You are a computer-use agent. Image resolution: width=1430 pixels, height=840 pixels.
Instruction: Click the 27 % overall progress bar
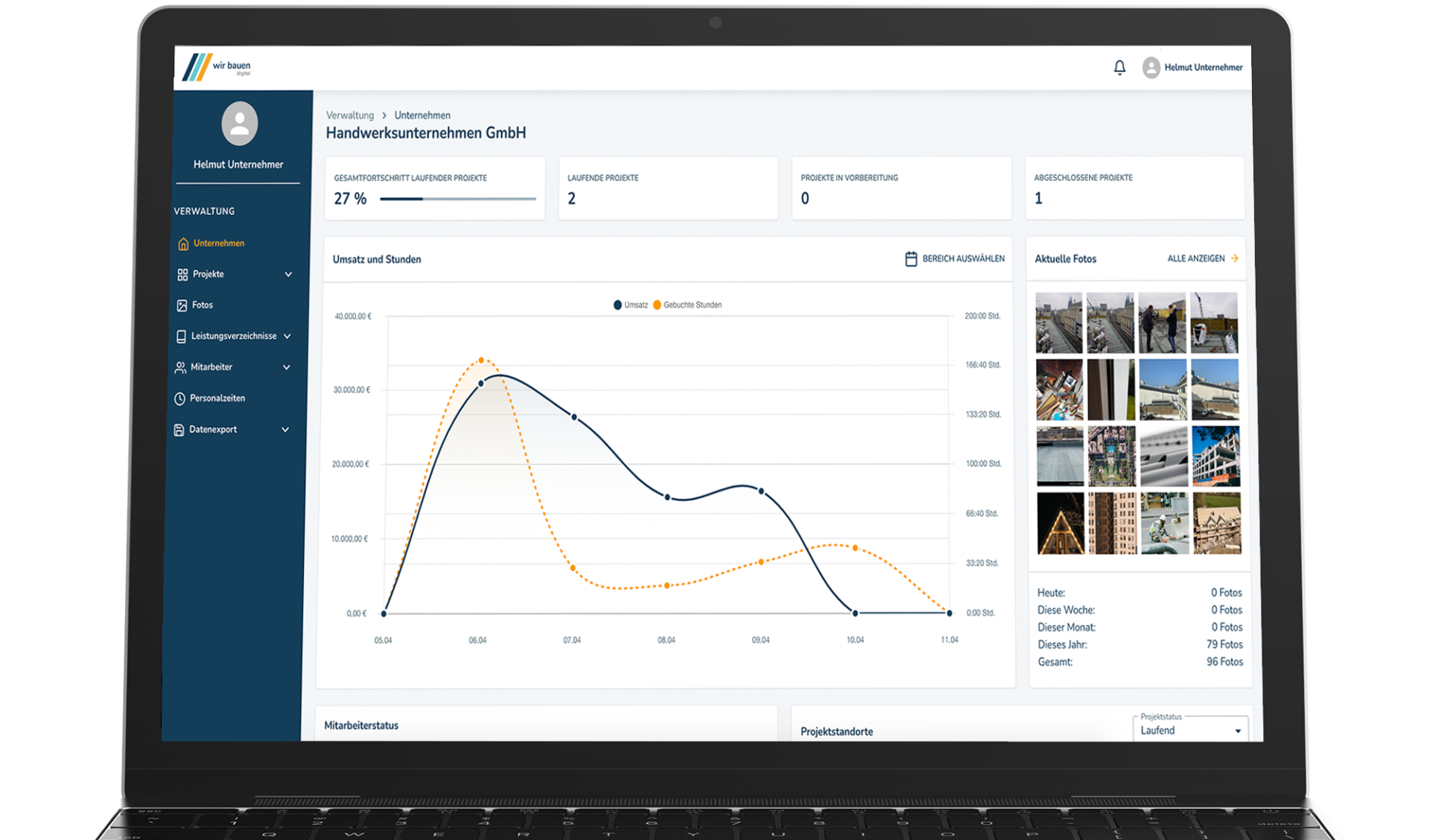(x=458, y=199)
